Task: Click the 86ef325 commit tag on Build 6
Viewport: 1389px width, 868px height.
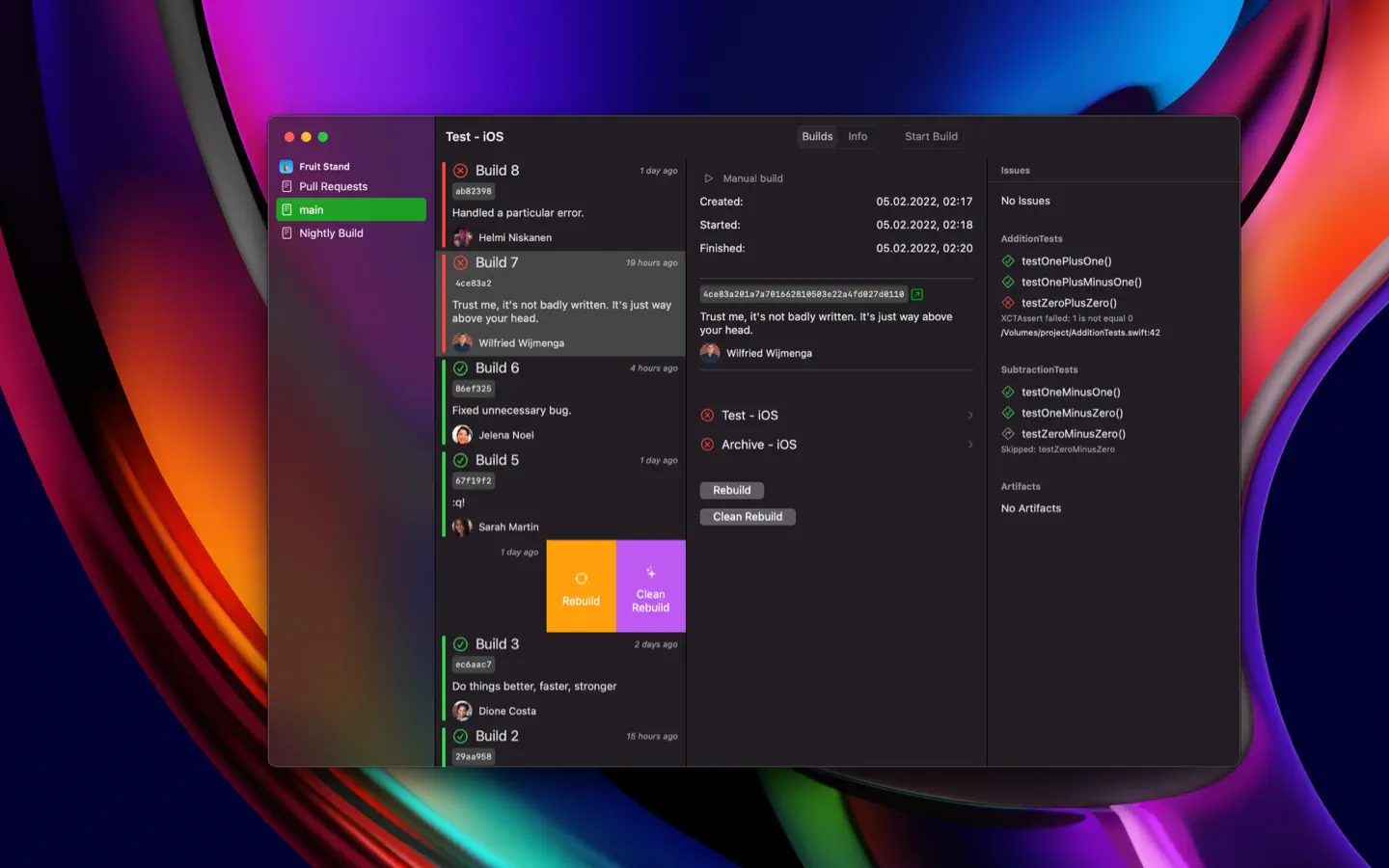Action: click(x=474, y=389)
